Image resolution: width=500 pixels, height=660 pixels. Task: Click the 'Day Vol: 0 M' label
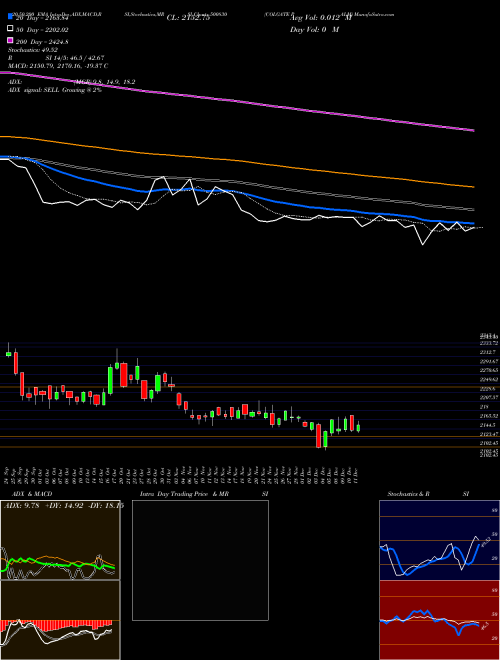point(314,29)
